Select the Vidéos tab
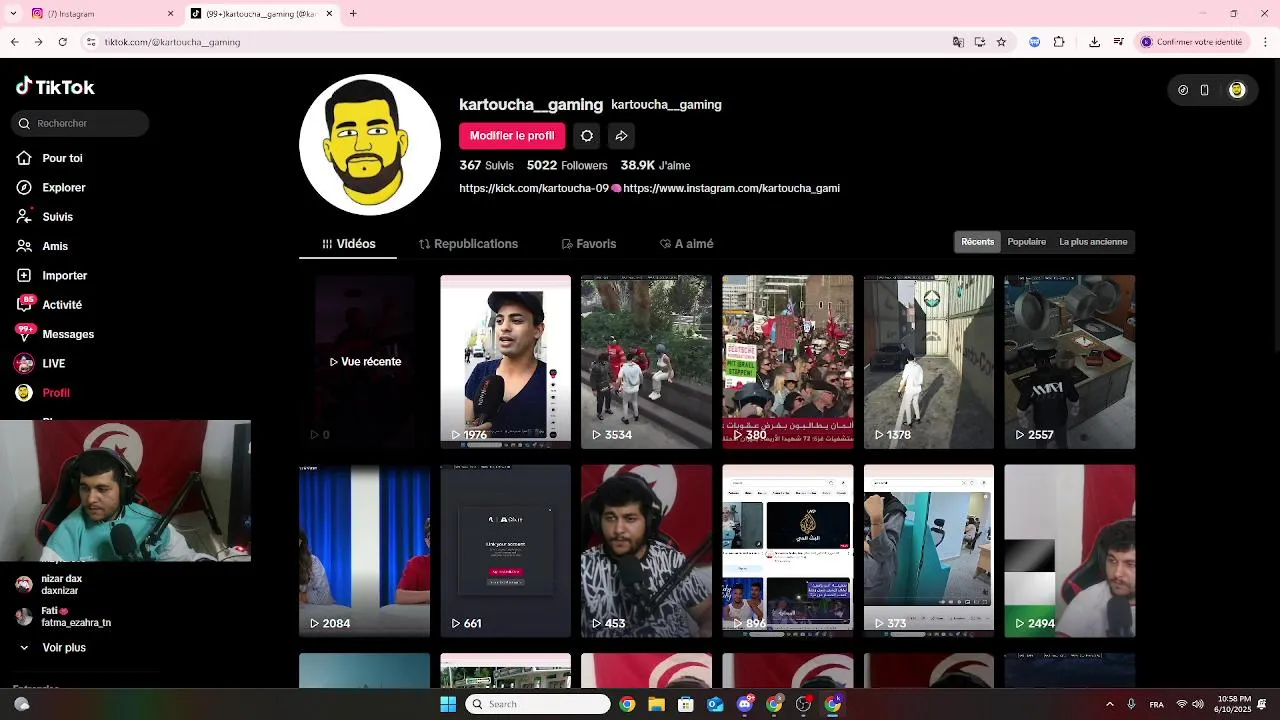The height and width of the screenshot is (720, 1280). (x=348, y=244)
